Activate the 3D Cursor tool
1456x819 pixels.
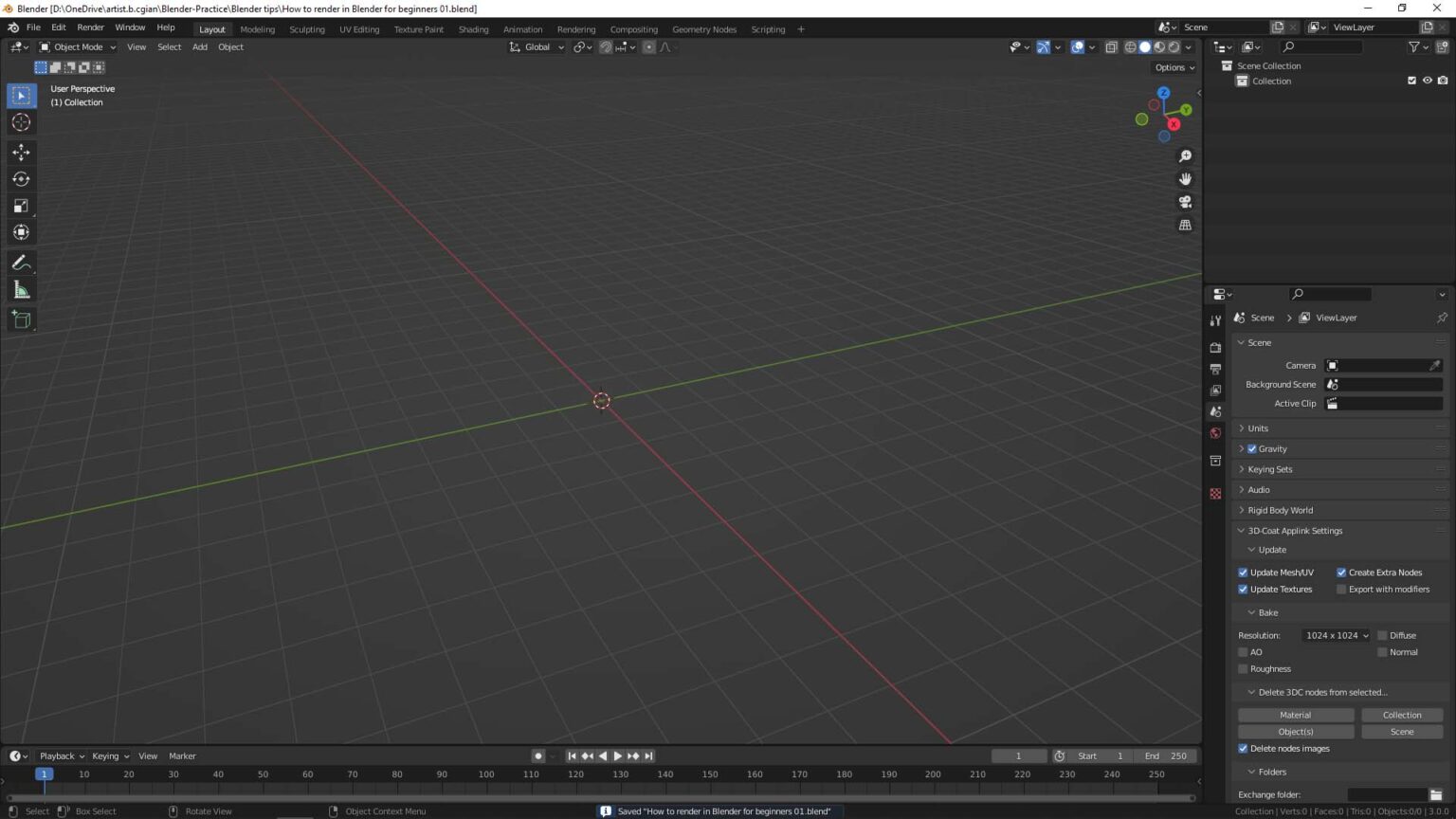point(22,122)
